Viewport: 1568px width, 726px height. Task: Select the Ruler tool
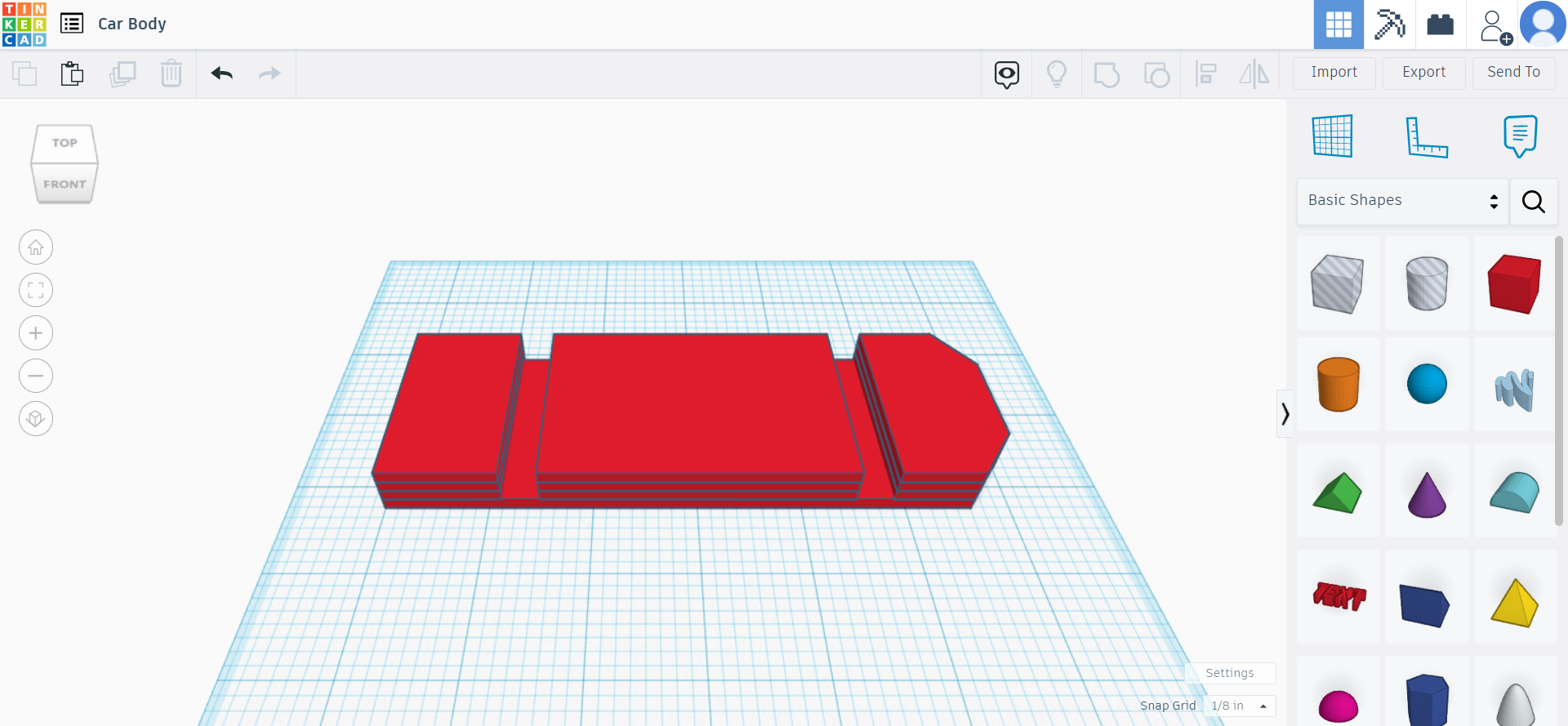point(1427,136)
